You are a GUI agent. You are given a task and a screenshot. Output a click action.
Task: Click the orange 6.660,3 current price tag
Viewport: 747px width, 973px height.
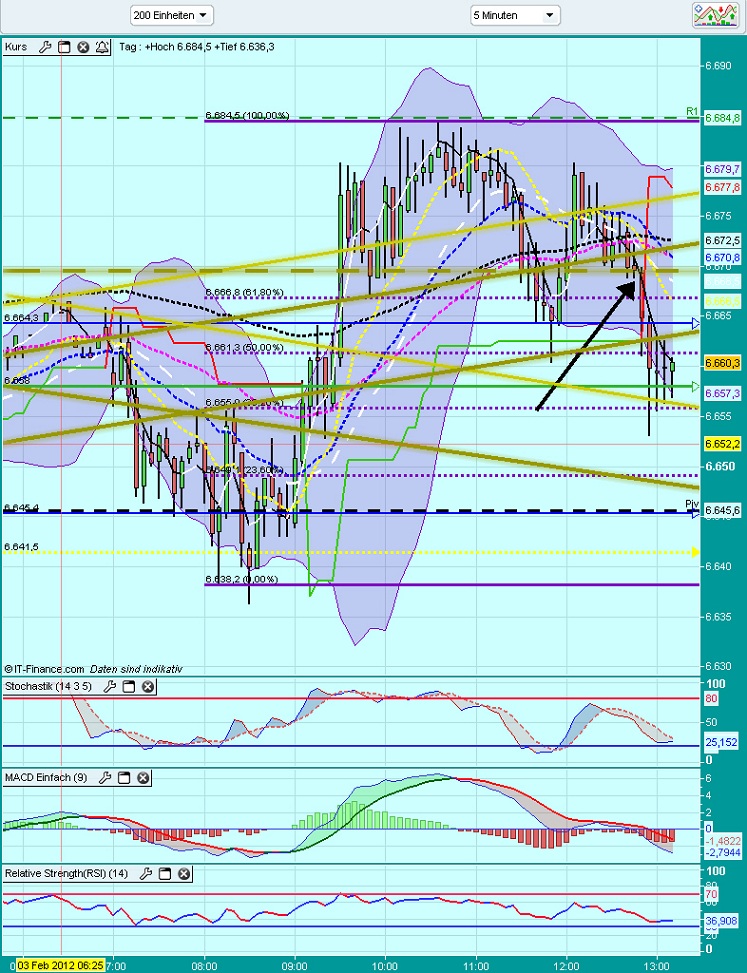click(x=722, y=364)
